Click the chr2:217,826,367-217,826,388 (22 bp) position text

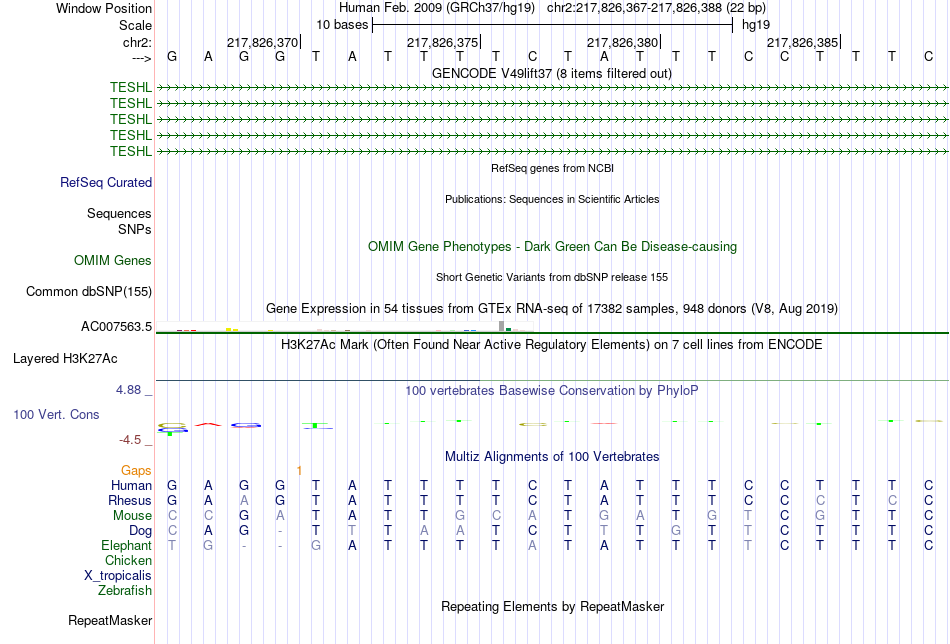coord(656,8)
